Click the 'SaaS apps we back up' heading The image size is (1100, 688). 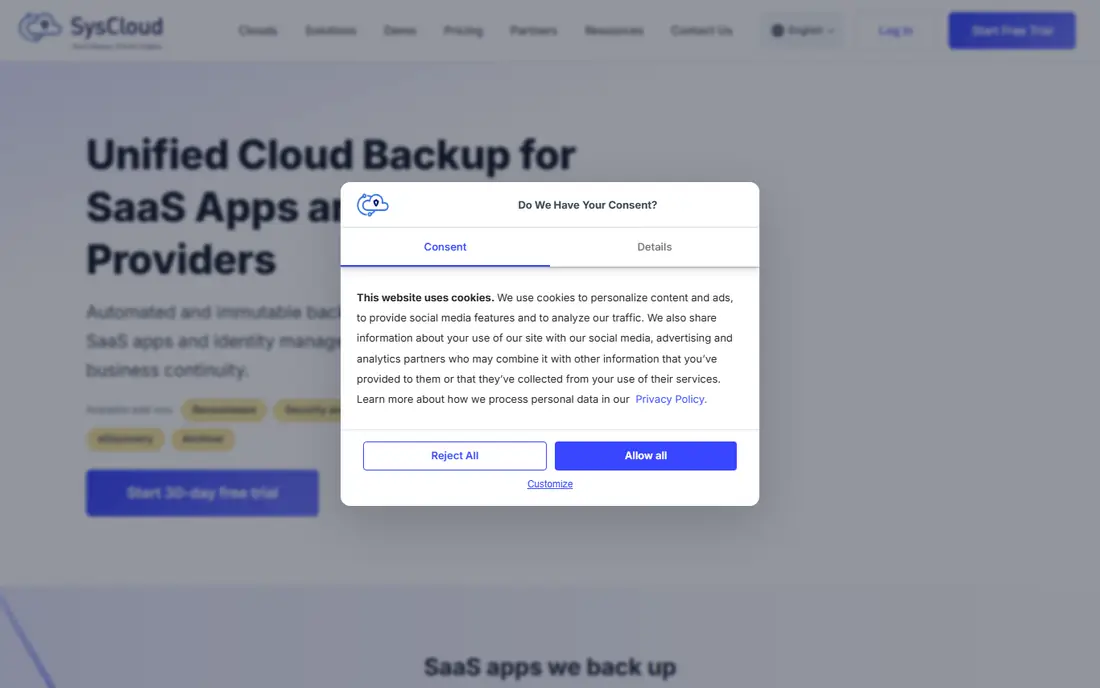pos(550,667)
